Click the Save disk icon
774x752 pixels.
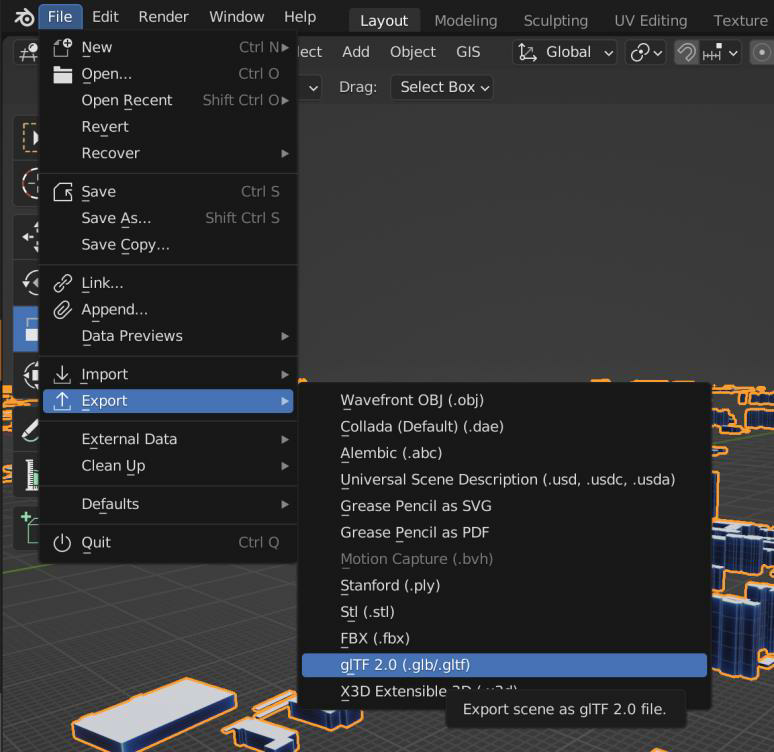pos(63,192)
